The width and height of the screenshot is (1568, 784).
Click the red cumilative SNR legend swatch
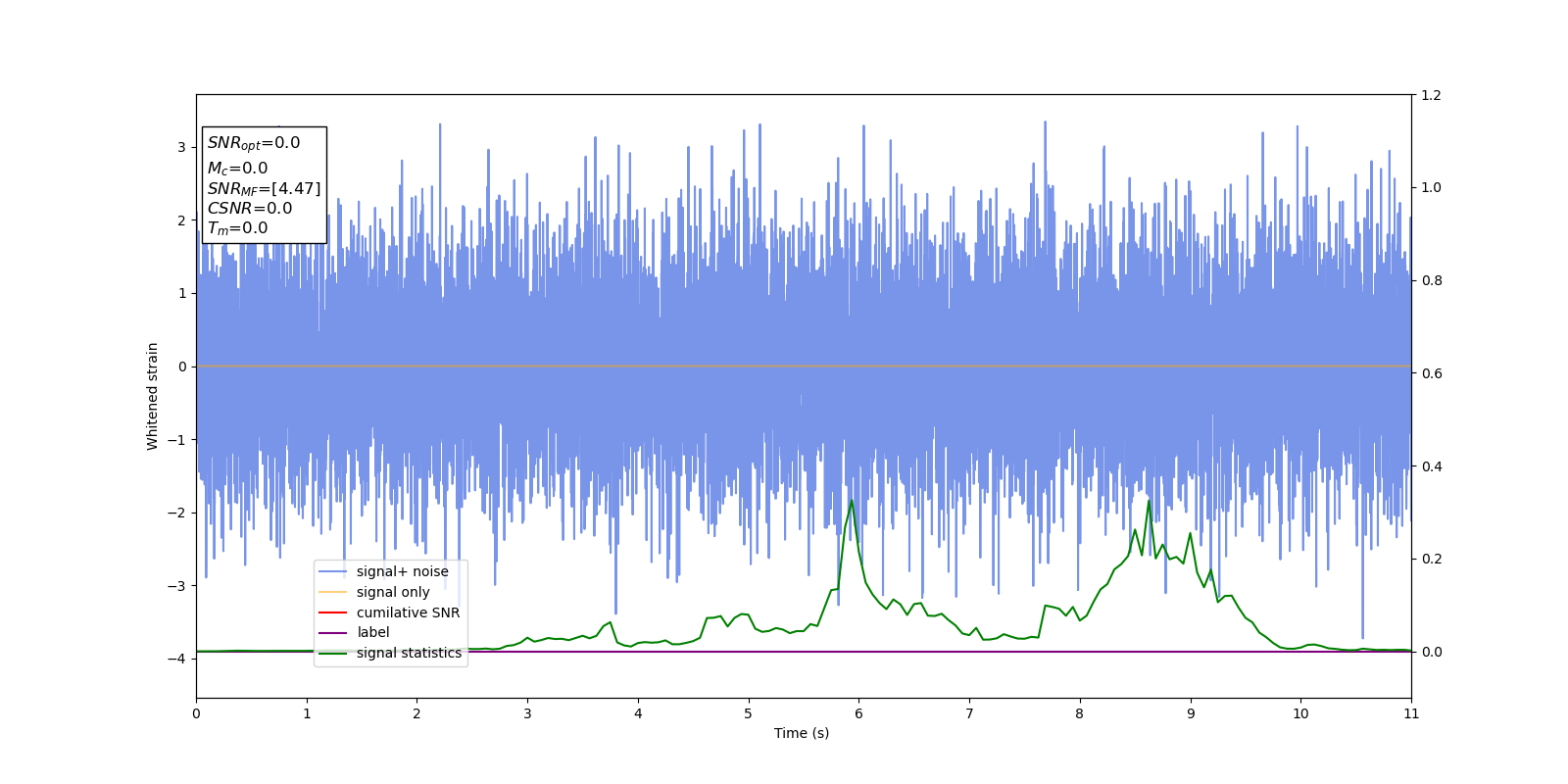tap(333, 612)
